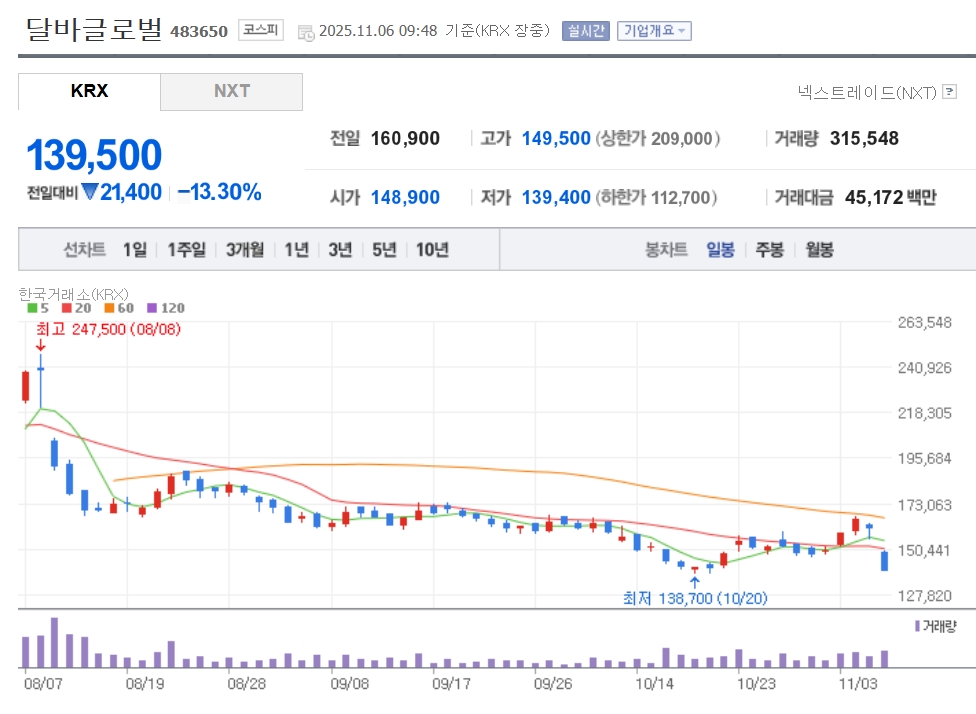Select the 월봉 monthly candle chart option

[819, 250]
